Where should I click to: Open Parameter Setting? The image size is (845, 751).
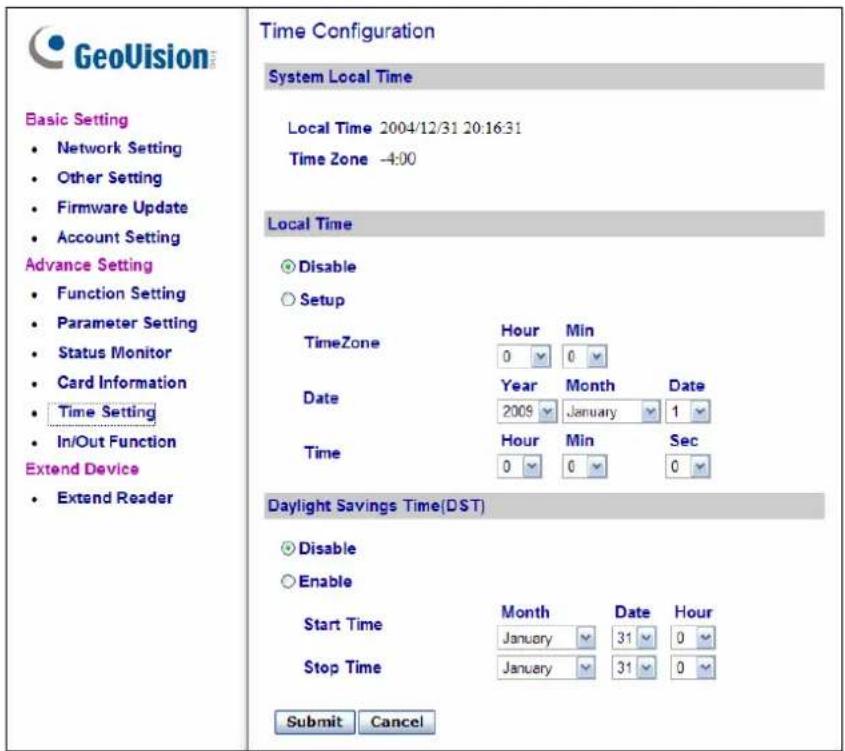click(x=127, y=323)
